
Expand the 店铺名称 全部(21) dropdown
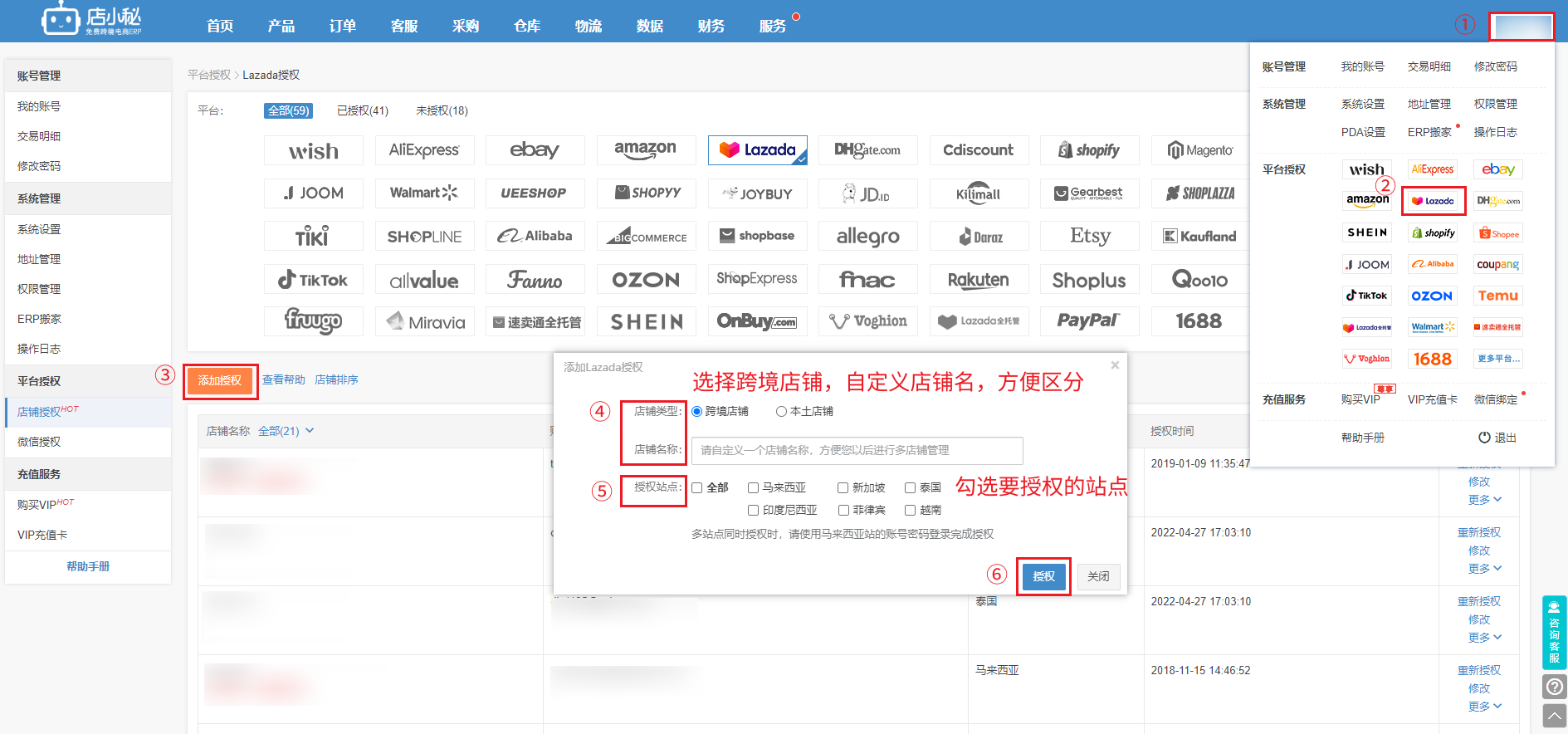click(x=286, y=431)
